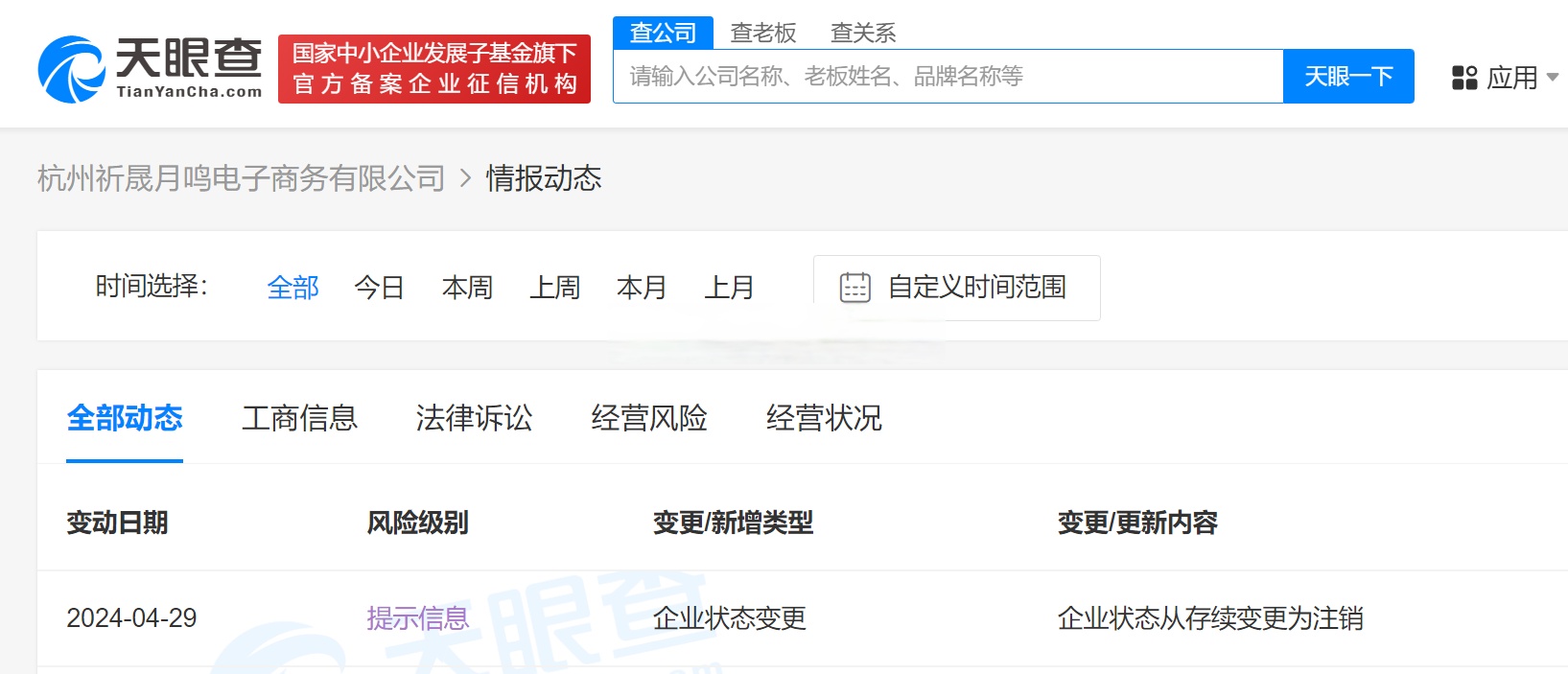This screenshot has width=1568, height=674.
Task: Select 全部 time filter
Action: (x=293, y=288)
